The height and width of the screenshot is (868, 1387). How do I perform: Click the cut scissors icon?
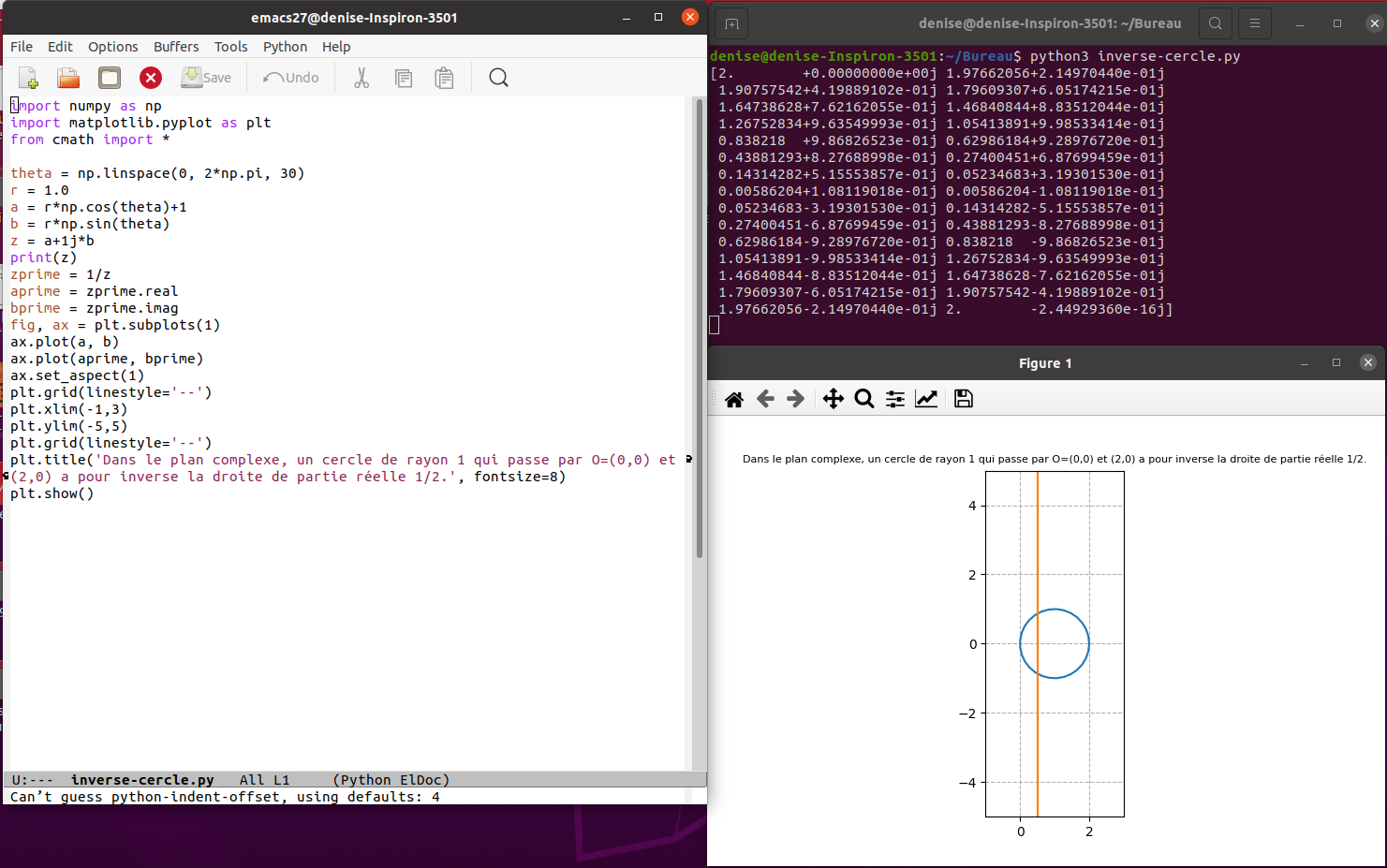[x=362, y=78]
